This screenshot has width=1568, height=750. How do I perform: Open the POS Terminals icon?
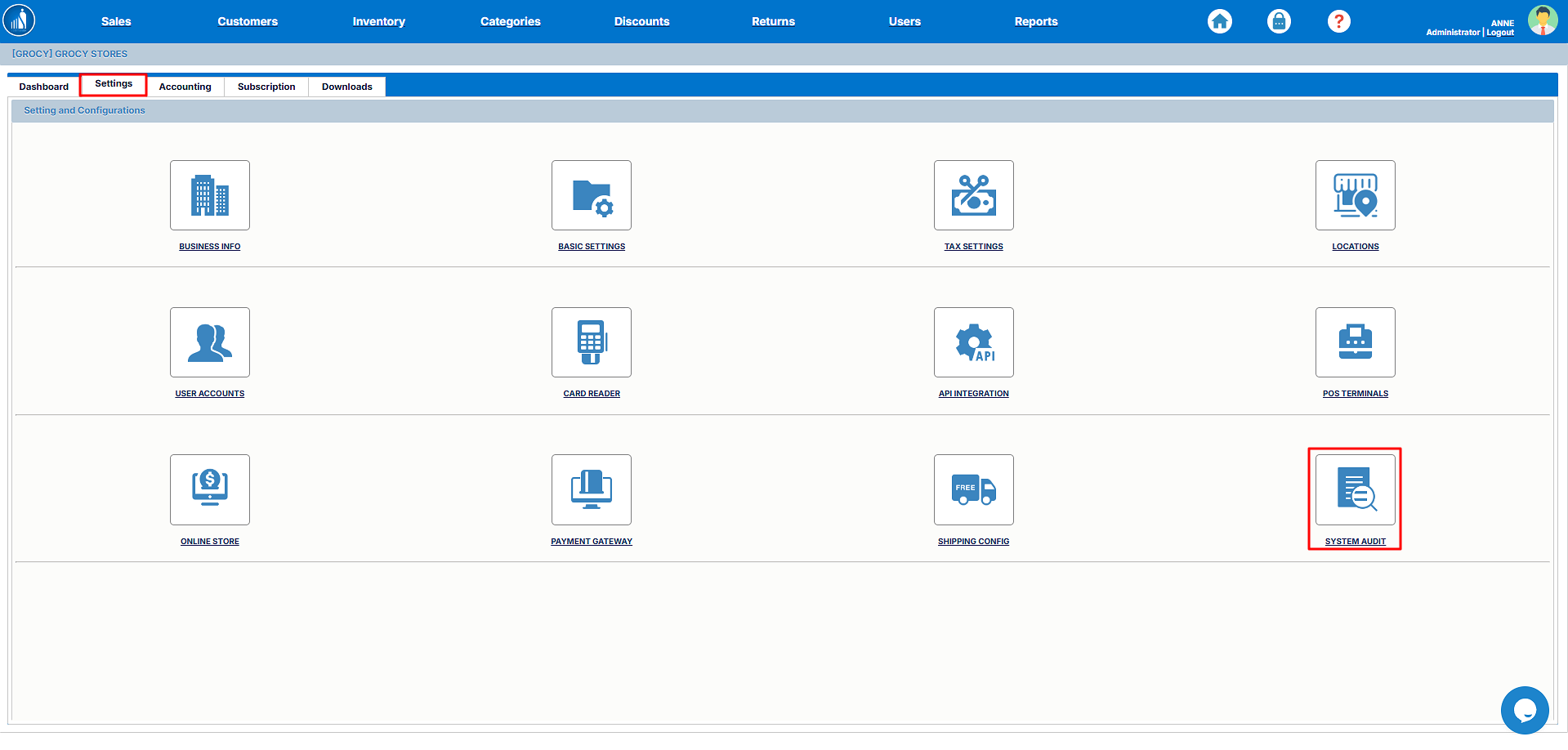tap(1355, 342)
